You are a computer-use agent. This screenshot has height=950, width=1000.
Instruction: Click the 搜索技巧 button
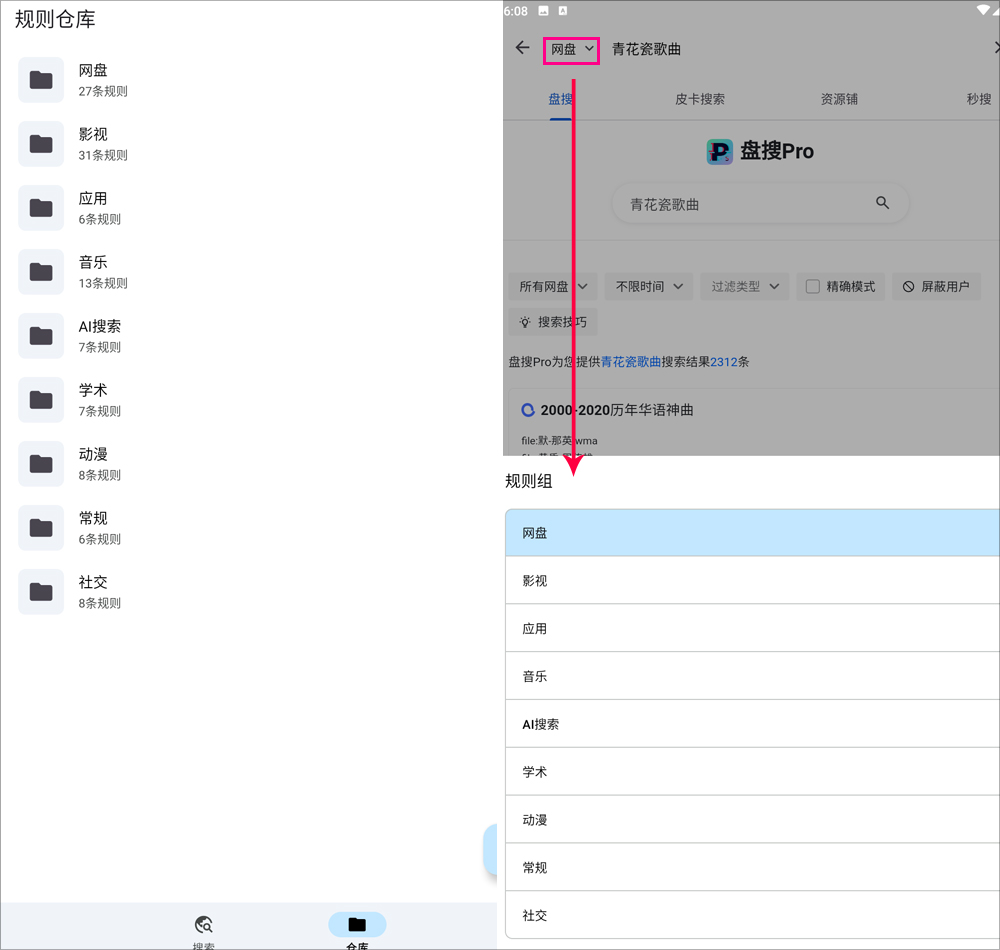(x=553, y=322)
